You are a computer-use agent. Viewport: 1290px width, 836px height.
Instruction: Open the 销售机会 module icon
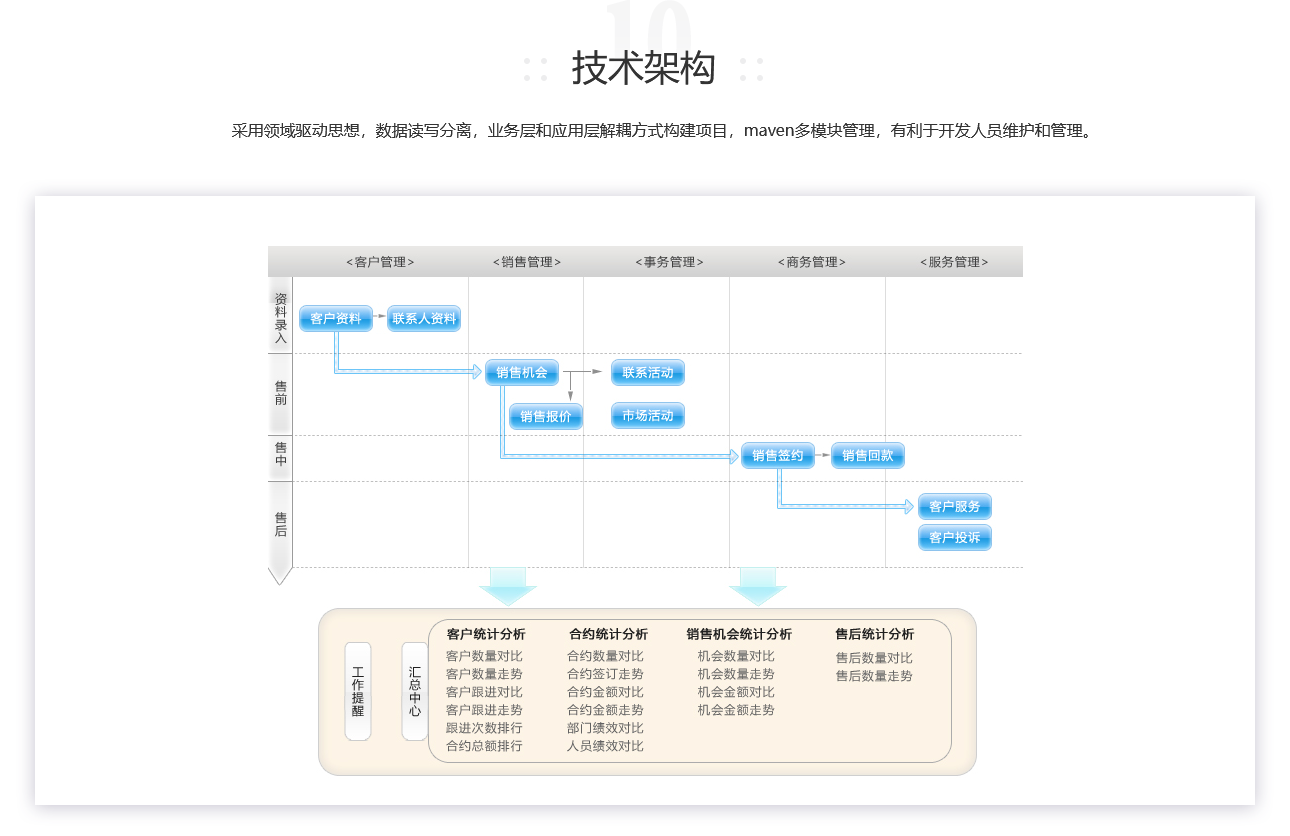(520, 372)
